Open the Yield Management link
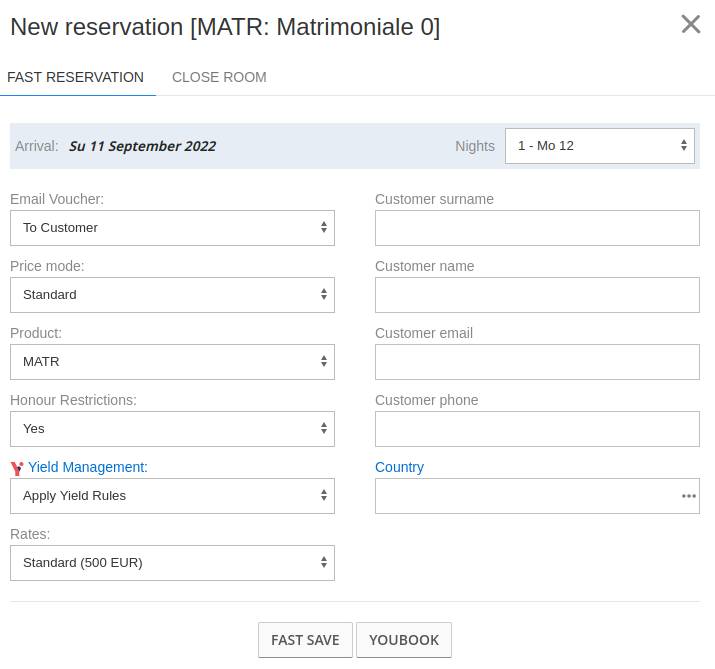The width and height of the screenshot is (715, 669). point(88,467)
